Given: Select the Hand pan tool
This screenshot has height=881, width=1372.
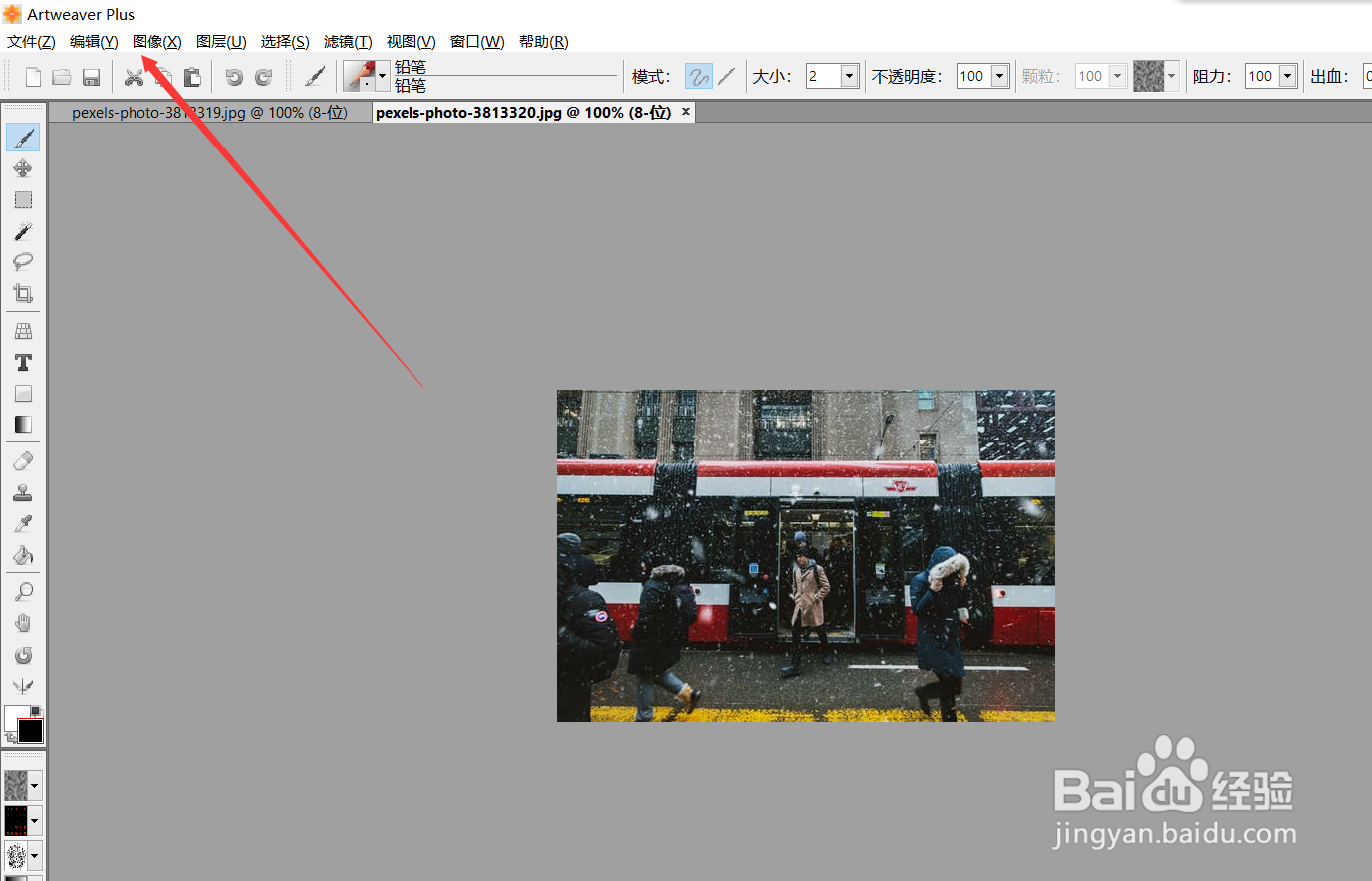Looking at the screenshot, I should click(x=23, y=624).
